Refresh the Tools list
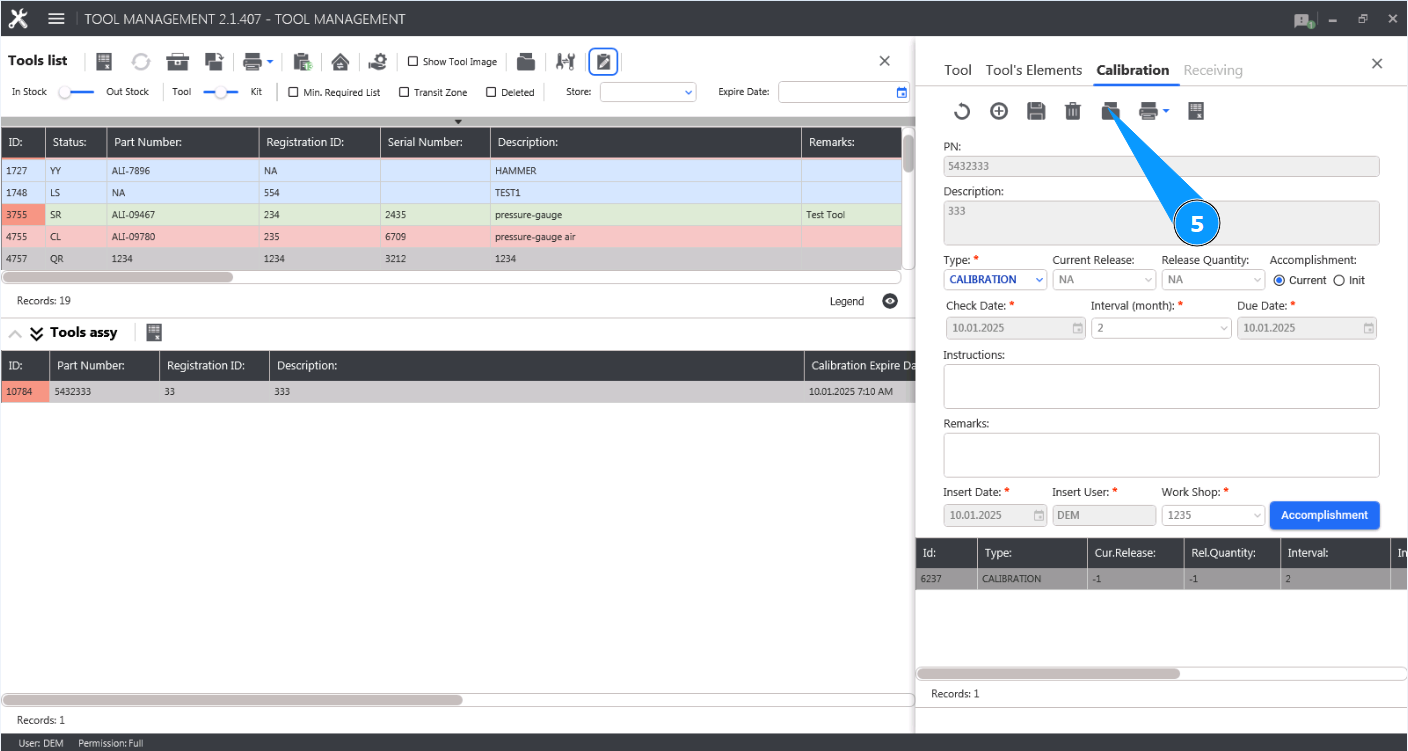 (140, 61)
